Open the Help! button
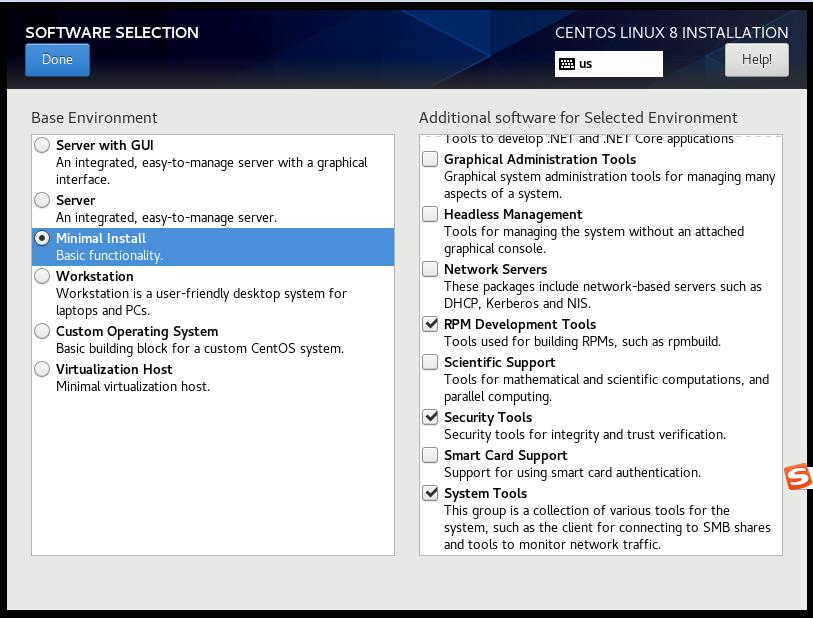This screenshot has height=618, width=813. click(756, 60)
